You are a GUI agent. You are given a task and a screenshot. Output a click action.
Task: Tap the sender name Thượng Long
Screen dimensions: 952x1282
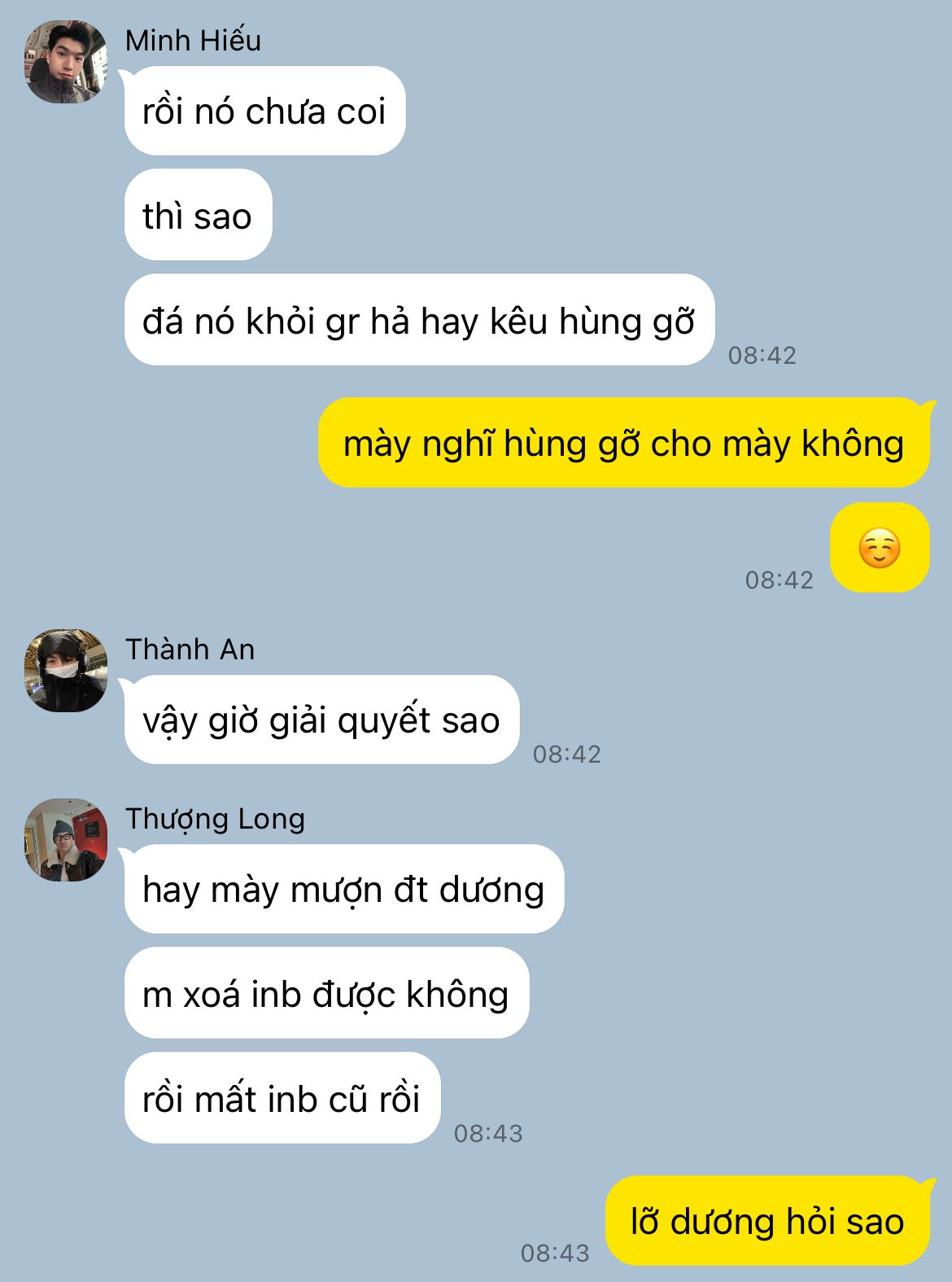tap(216, 820)
